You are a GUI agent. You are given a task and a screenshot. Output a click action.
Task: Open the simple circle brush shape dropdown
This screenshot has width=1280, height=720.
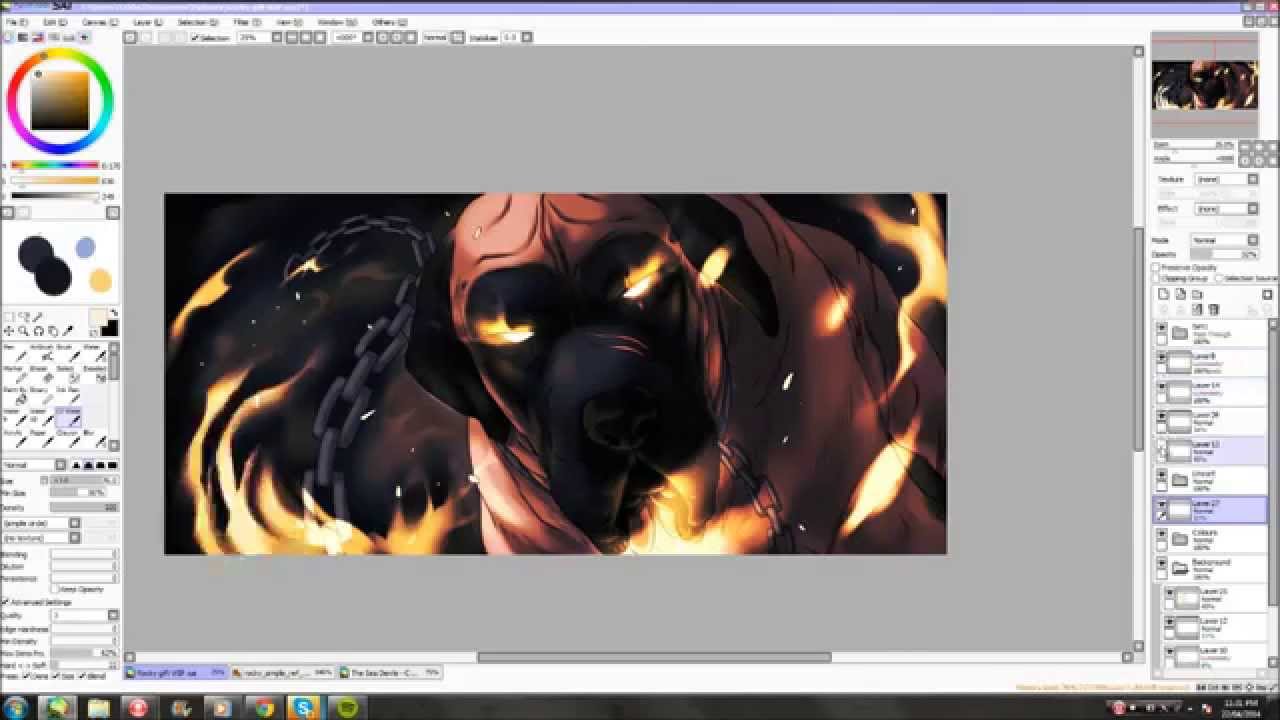pos(41,523)
